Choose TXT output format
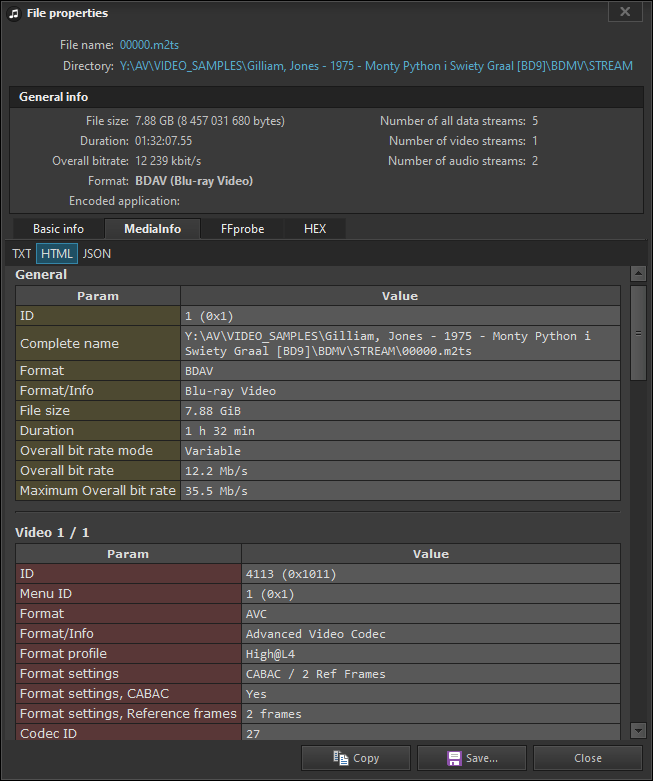653x781 pixels. [x=21, y=254]
